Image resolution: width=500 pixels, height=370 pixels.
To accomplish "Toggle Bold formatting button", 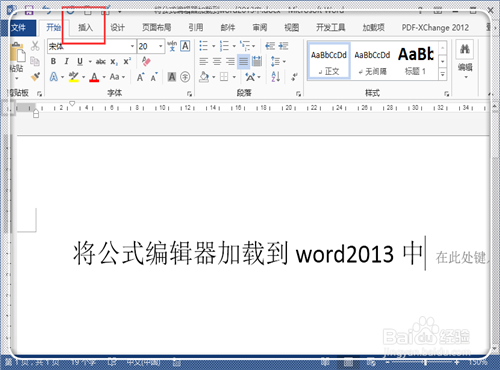I will tap(53, 61).
